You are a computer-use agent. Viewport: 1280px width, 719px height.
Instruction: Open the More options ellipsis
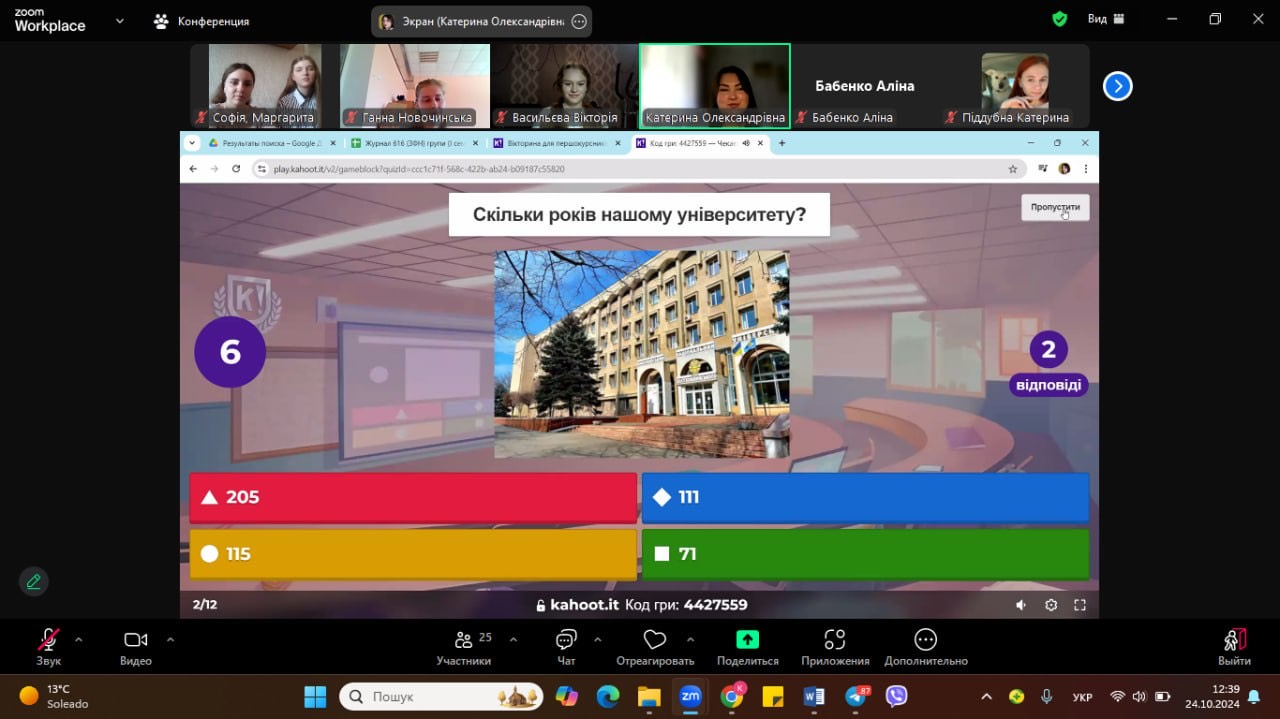(x=925, y=648)
